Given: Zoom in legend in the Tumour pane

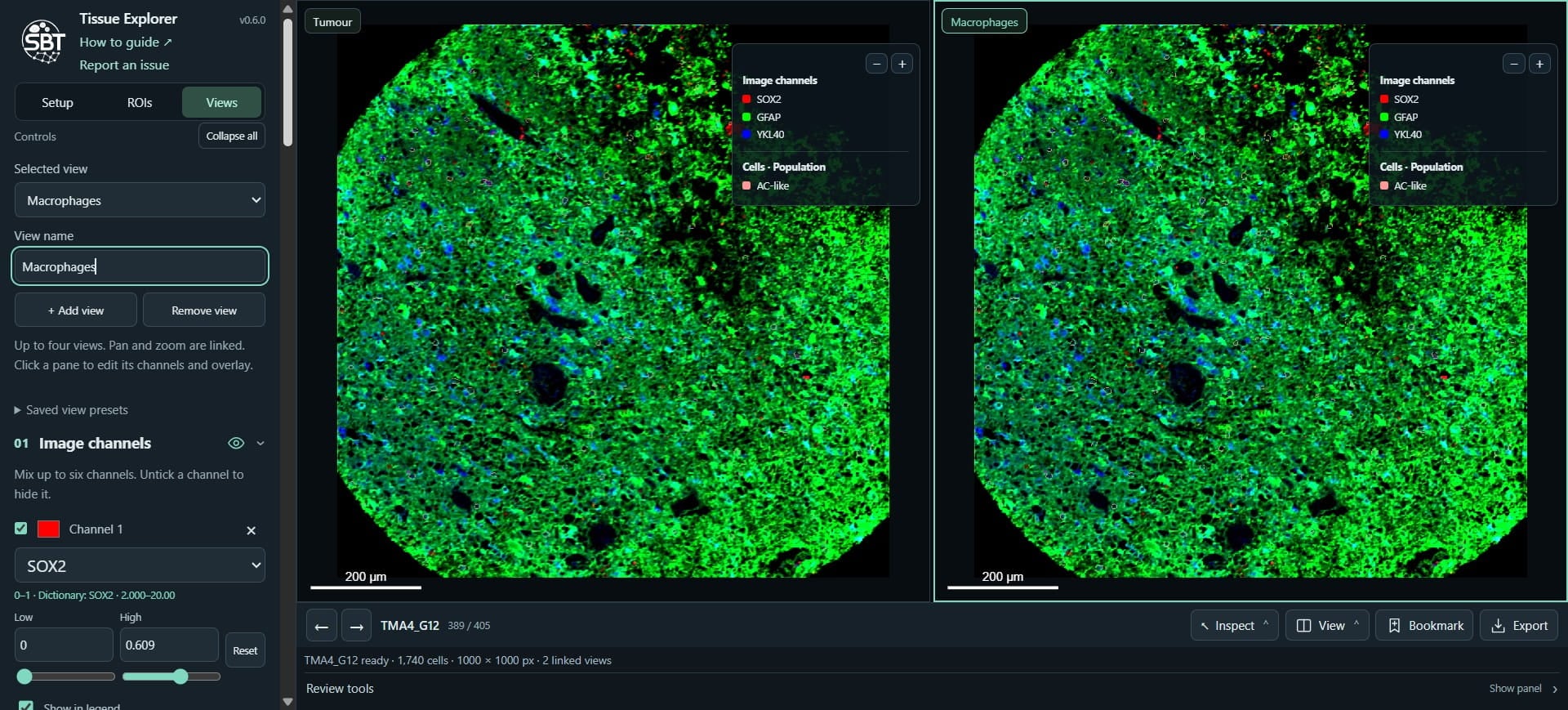Looking at the screenshot, I should pyautogui.click(x=902, y=64).
